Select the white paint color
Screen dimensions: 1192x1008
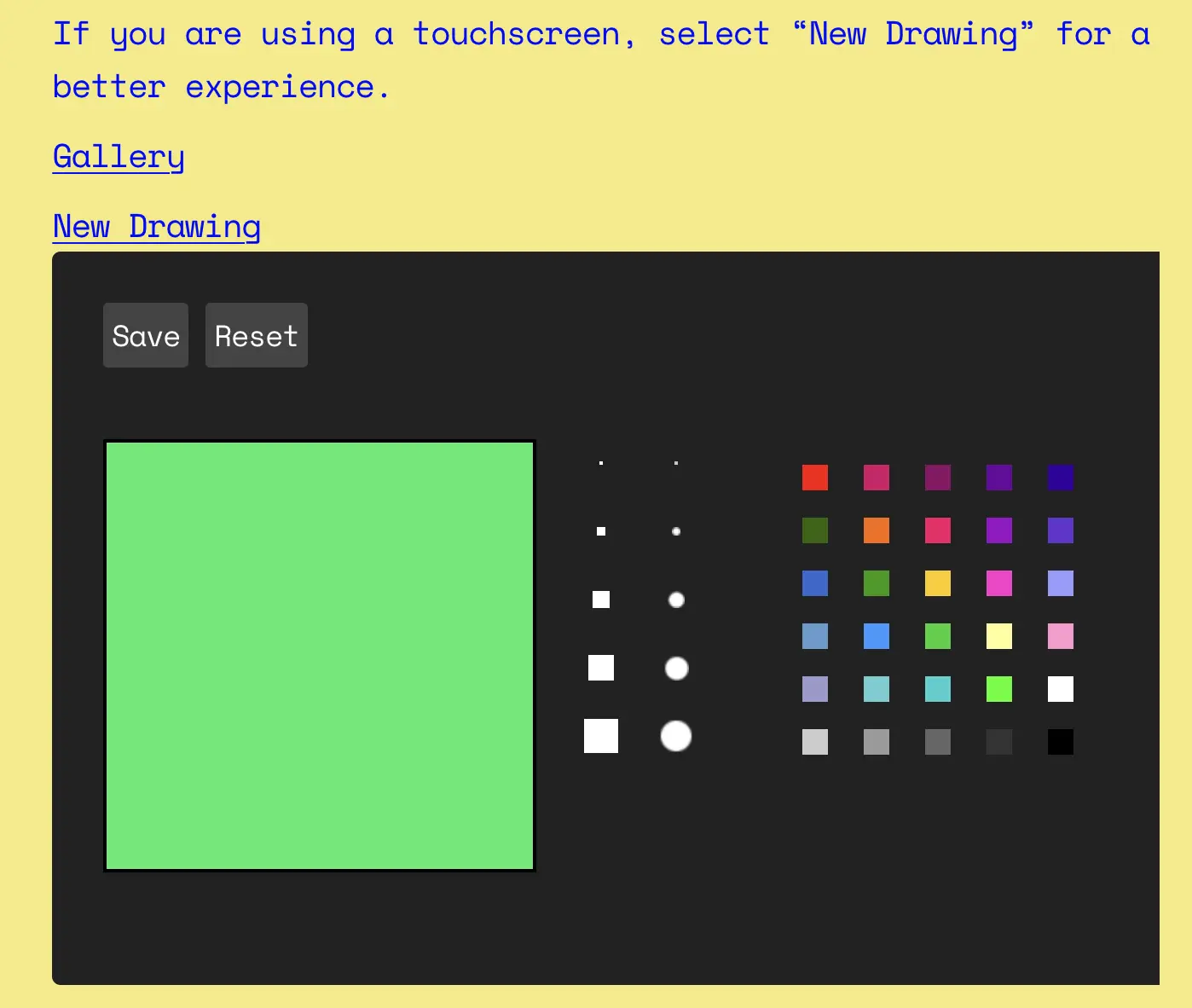coord(1061,689)
